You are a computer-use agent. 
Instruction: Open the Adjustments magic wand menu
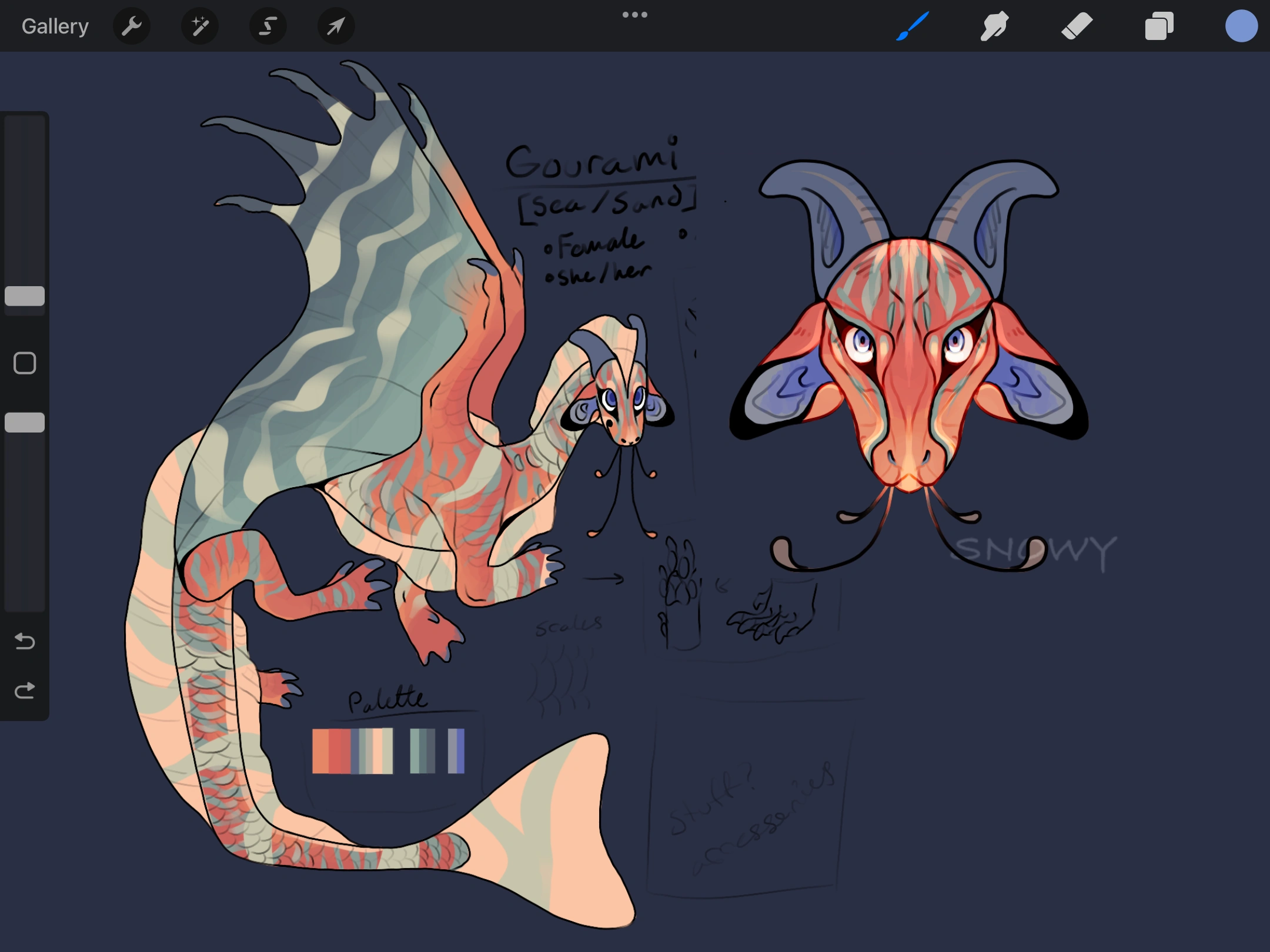click(x=200, y=26)
